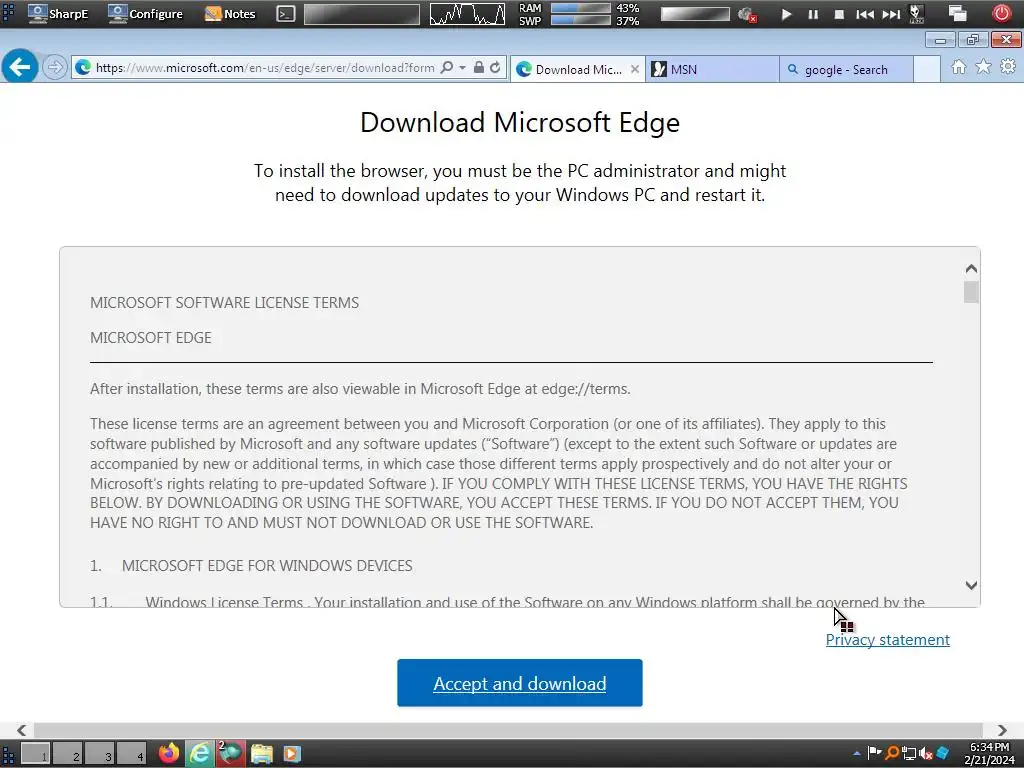Click the SWP usage bar

pos(581,20)
